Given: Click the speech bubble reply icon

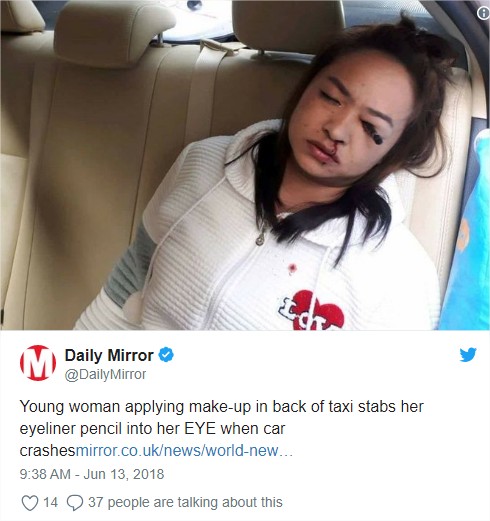Looking at the screenshot, I should (x=75, y=503).
